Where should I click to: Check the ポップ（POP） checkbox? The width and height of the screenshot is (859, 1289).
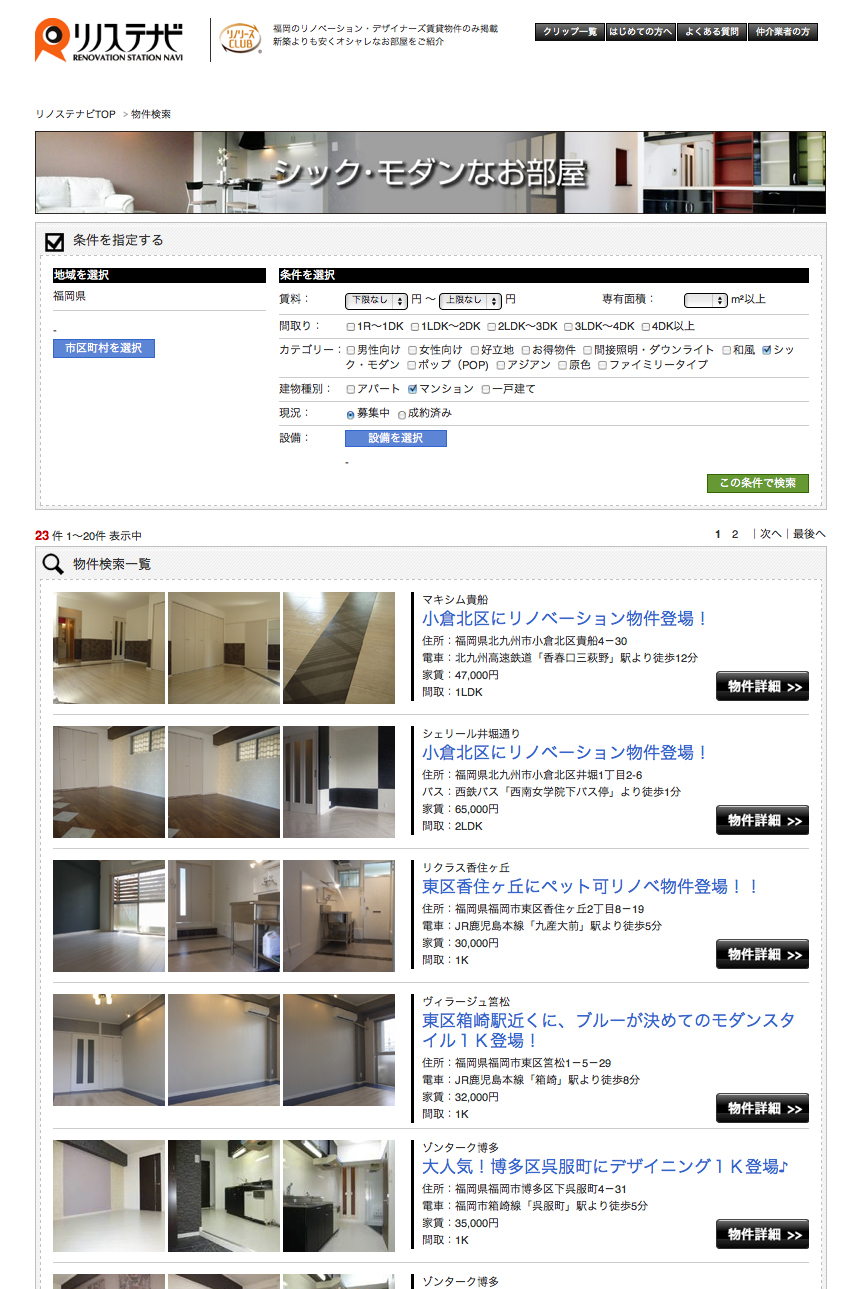(412, 366)
